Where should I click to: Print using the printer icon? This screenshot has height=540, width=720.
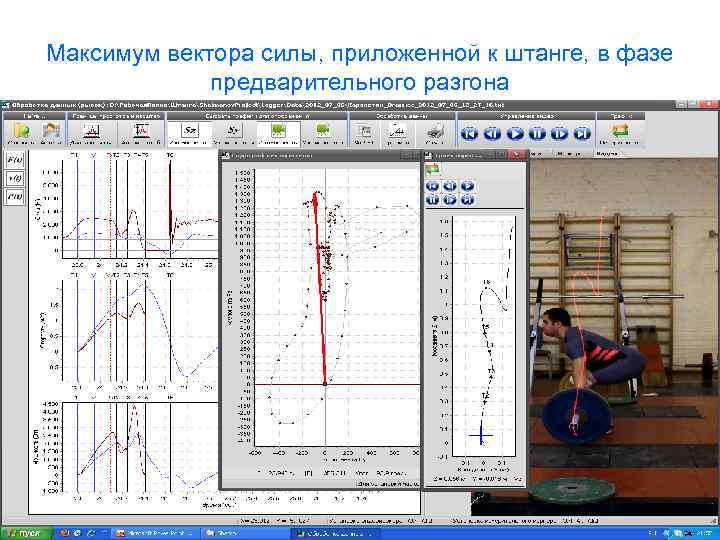point(434,132)
